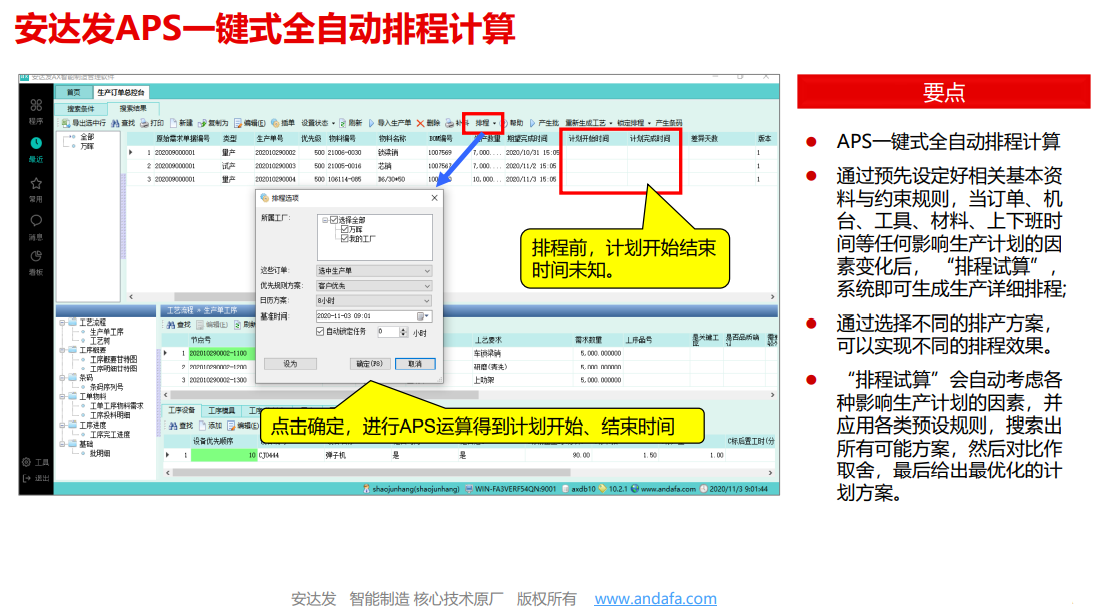Click the 编辑(E) icon in top toolbar
The image size is (1103, 612).
click(x=238, y=123)
